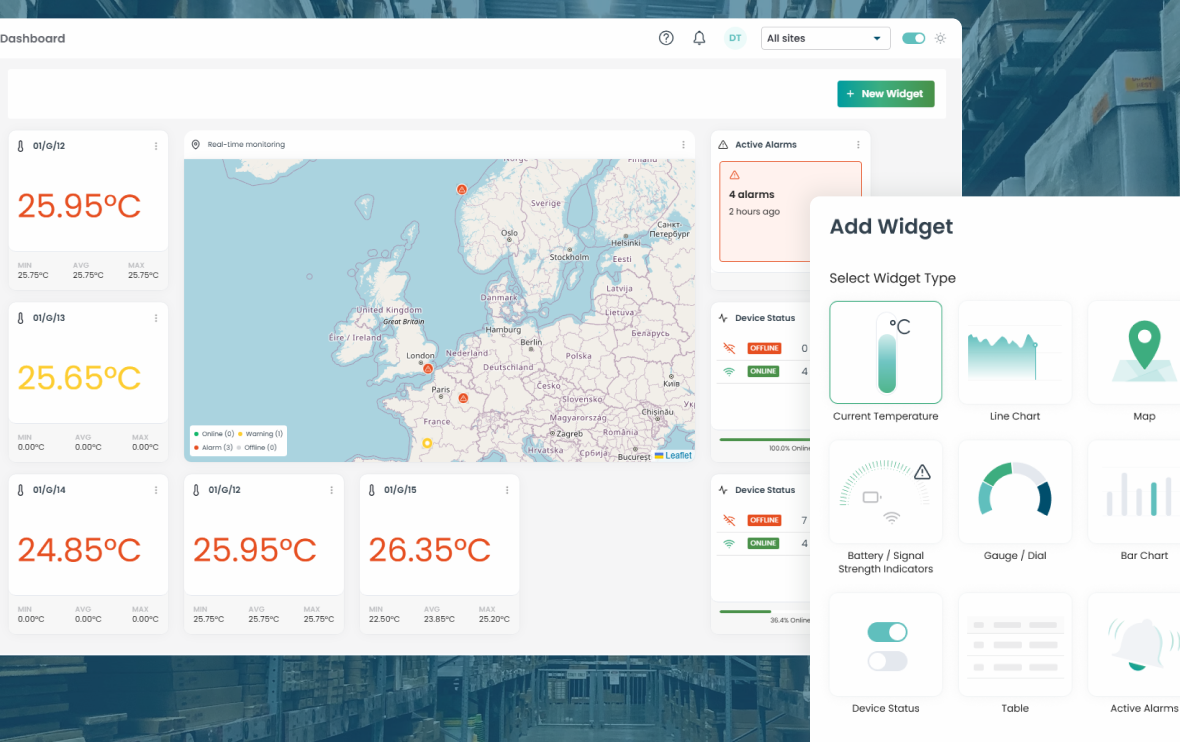Click alarm marker near London on map
The height and width of the screenshot is (742, 1180).
tap(427, 369)
